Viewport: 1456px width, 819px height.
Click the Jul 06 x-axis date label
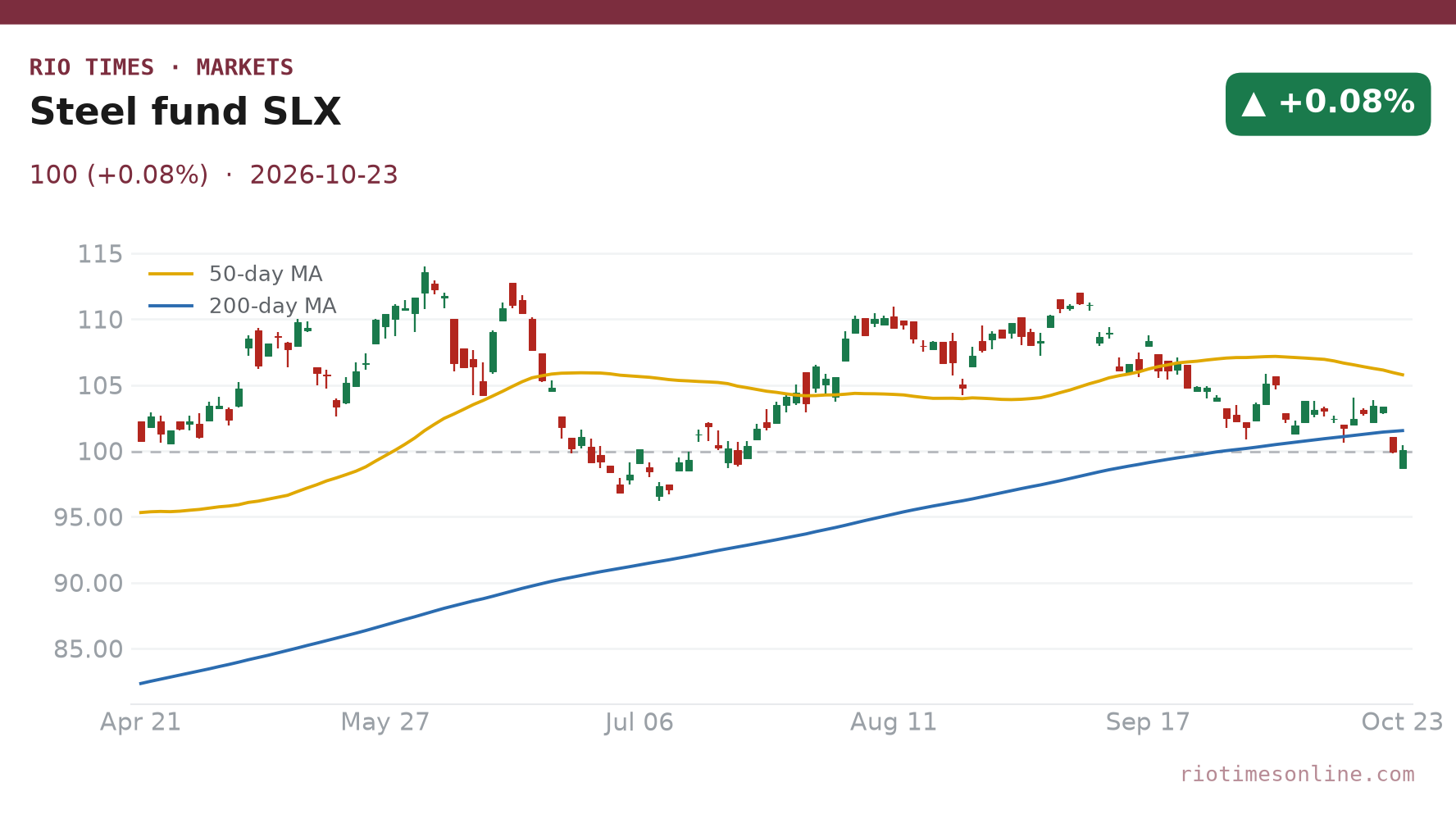tap(639, 722)
